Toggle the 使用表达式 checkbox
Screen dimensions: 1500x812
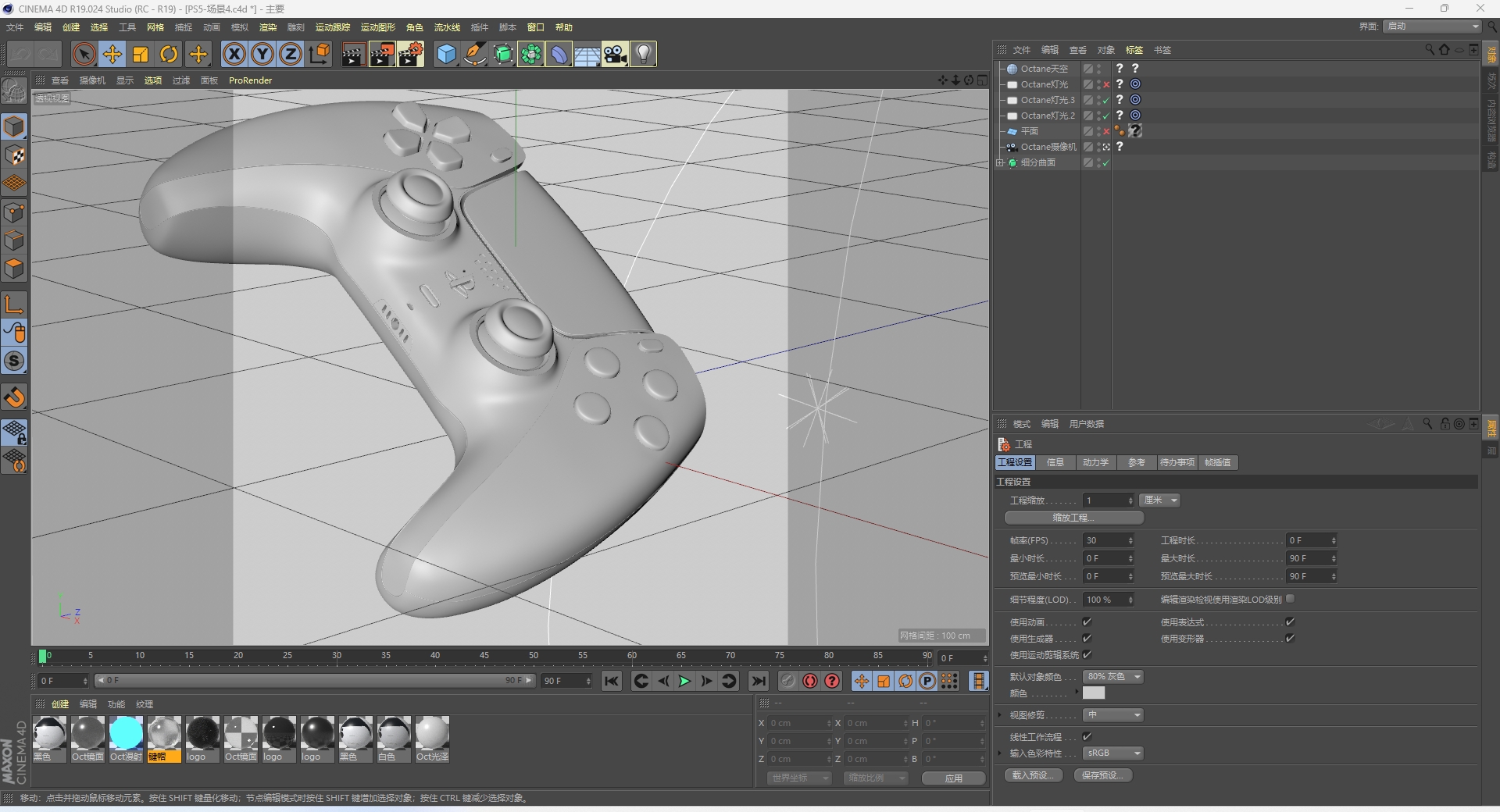coord(1290,622)
